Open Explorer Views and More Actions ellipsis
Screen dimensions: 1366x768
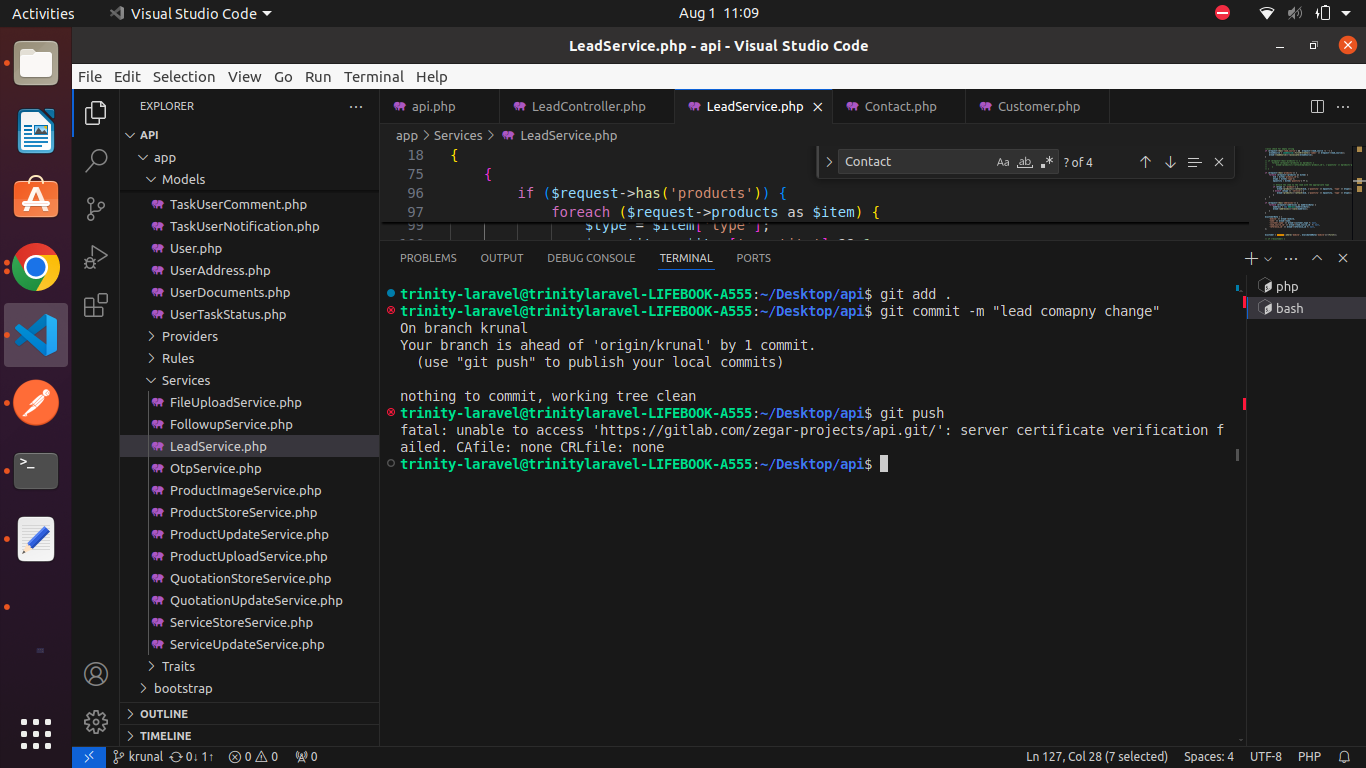click(356, 106)
